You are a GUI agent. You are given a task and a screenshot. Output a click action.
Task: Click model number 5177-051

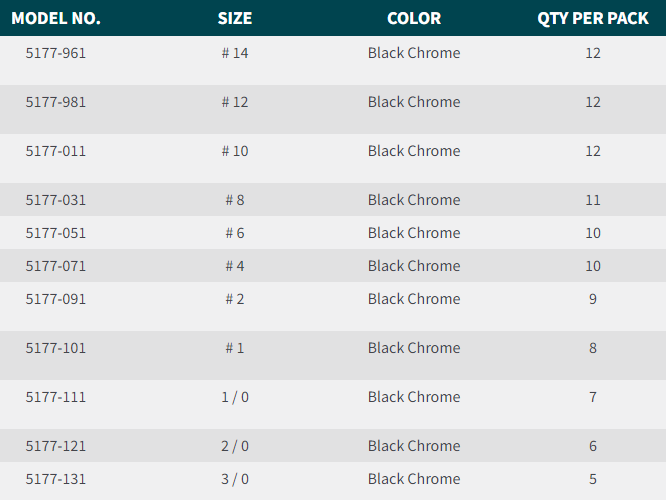[56, 233]
